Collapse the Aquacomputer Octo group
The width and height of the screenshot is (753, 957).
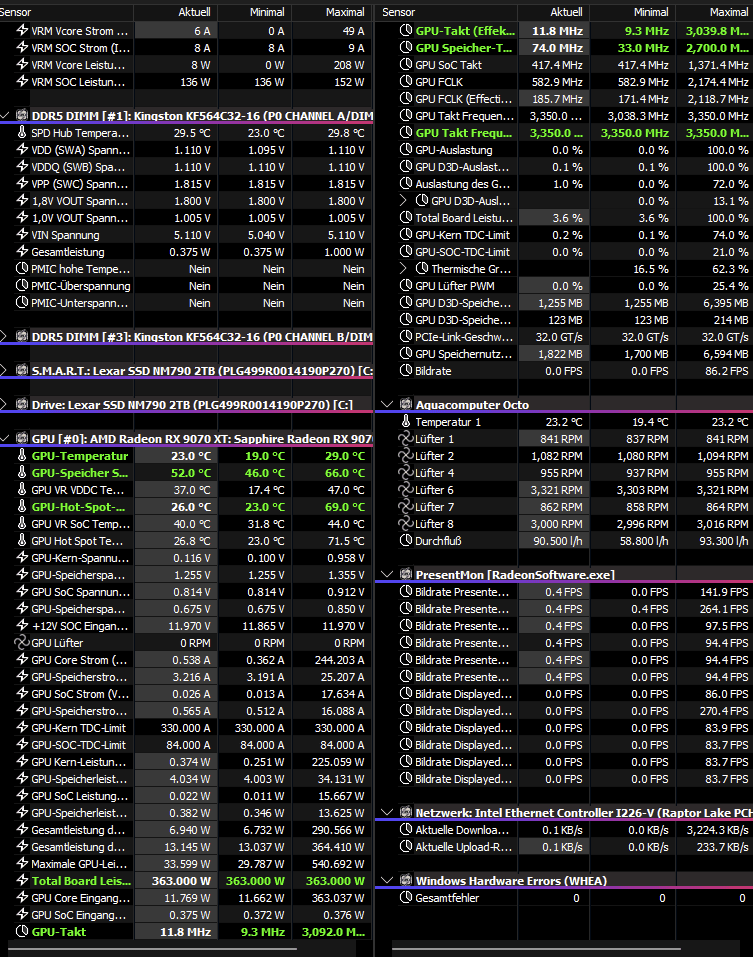point(387,404)
